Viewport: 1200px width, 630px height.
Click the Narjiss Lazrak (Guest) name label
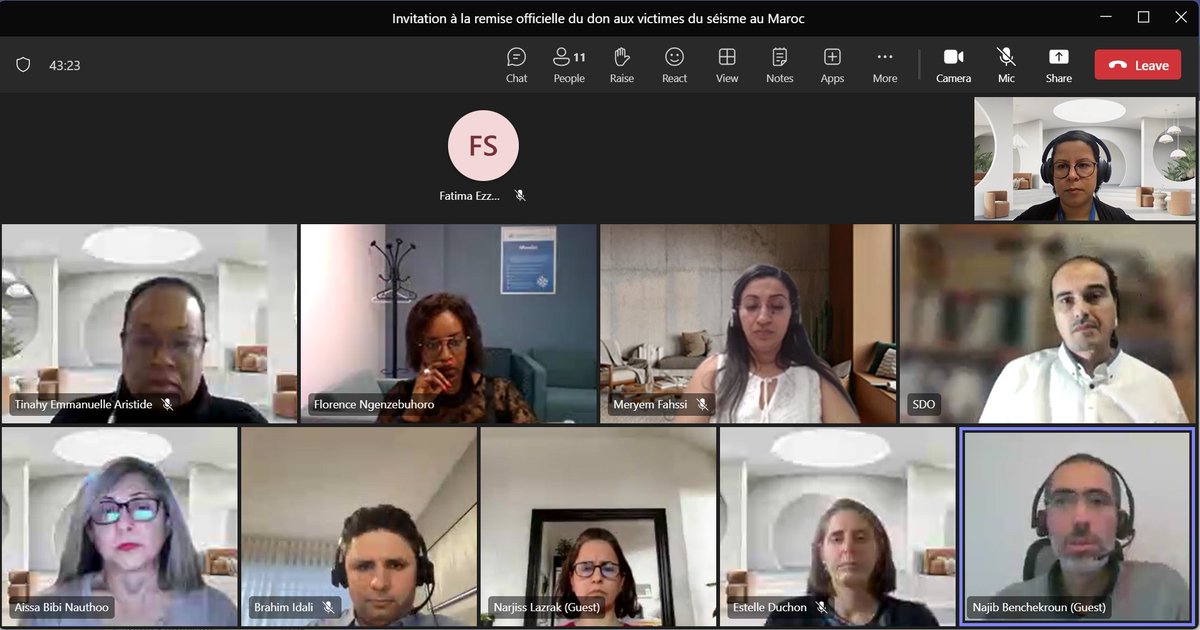pyautogui.click(x=545, y=608)
